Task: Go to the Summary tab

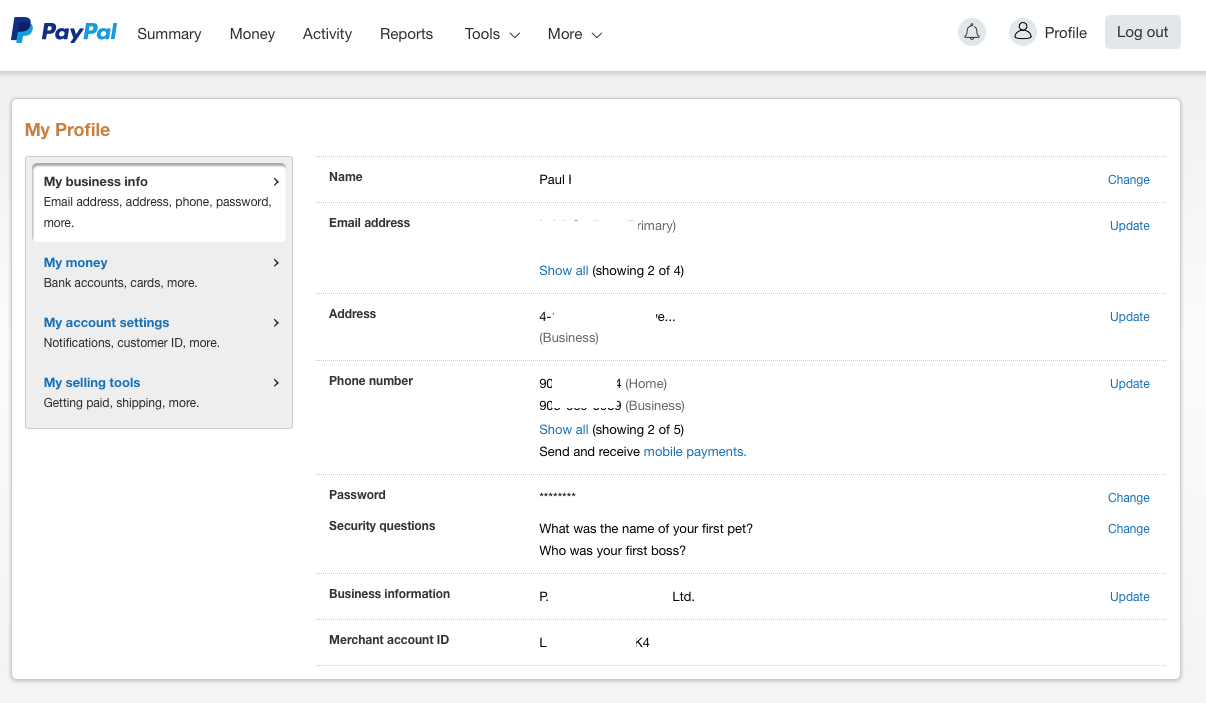Action: click(169, 34)
